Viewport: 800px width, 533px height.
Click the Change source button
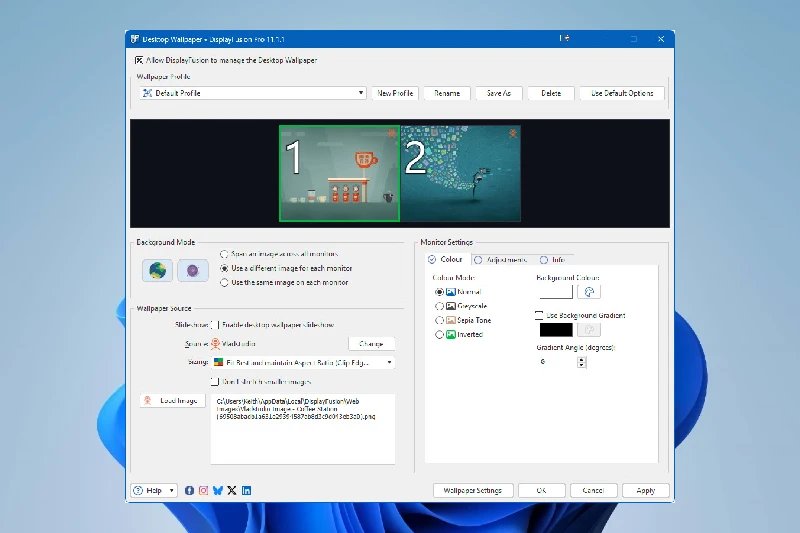(x=371, y=344)
